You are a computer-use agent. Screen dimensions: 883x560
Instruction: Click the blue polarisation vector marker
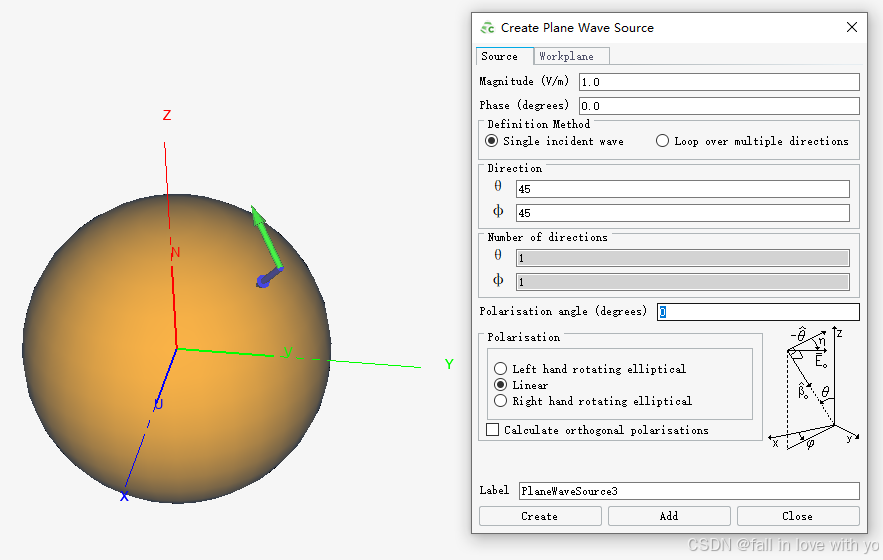pyautogui.click(x=269, y=278)
